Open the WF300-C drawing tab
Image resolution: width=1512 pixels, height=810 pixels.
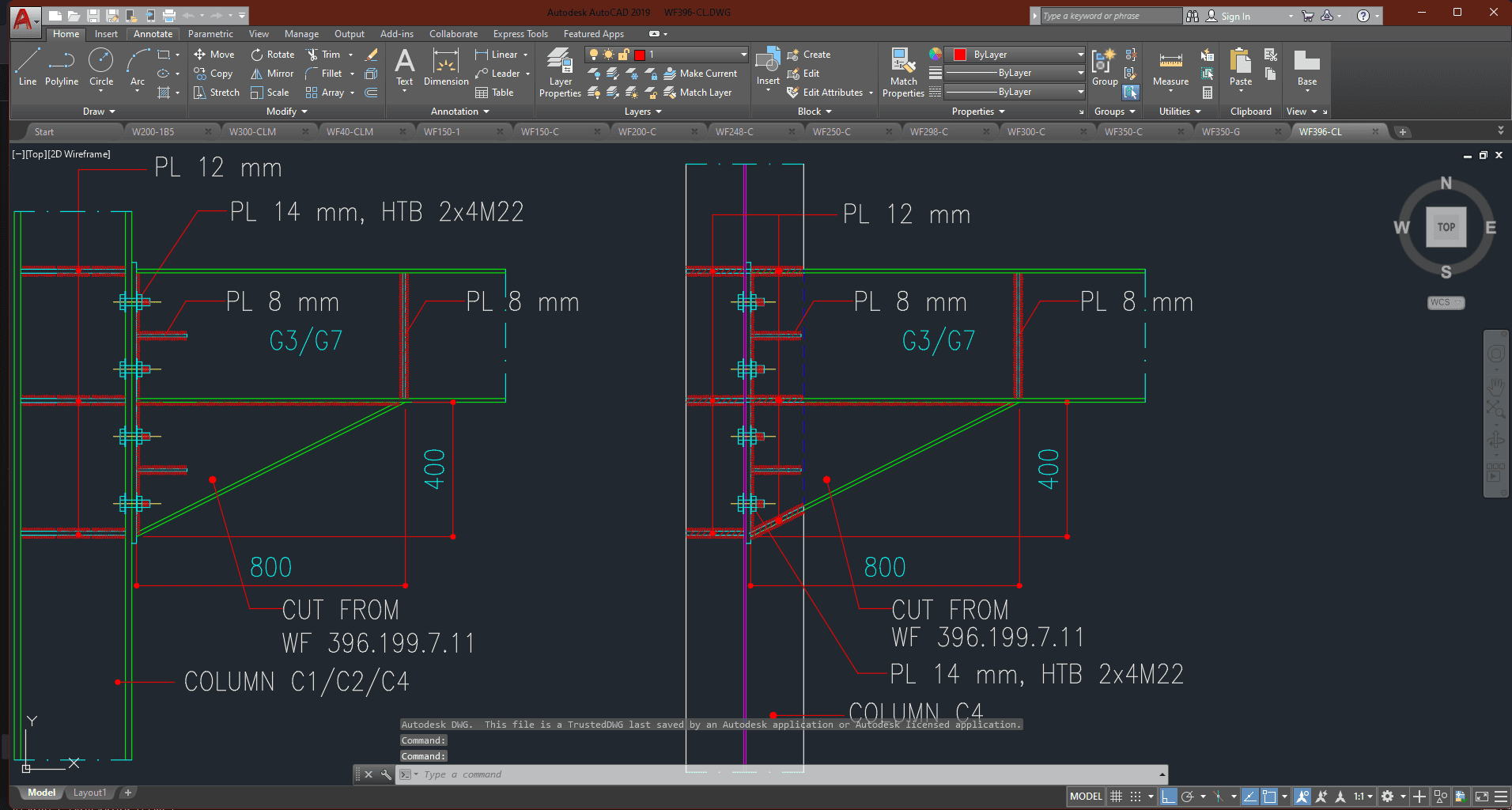click(x=1026, y=132)
